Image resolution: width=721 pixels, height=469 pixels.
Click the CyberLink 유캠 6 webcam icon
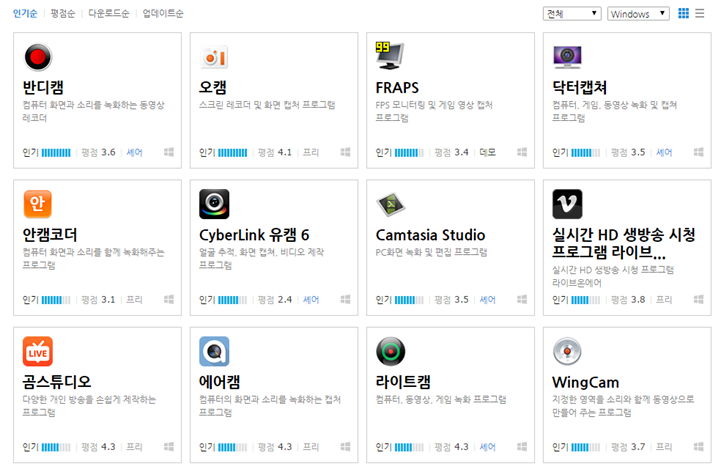click(214, 204)
